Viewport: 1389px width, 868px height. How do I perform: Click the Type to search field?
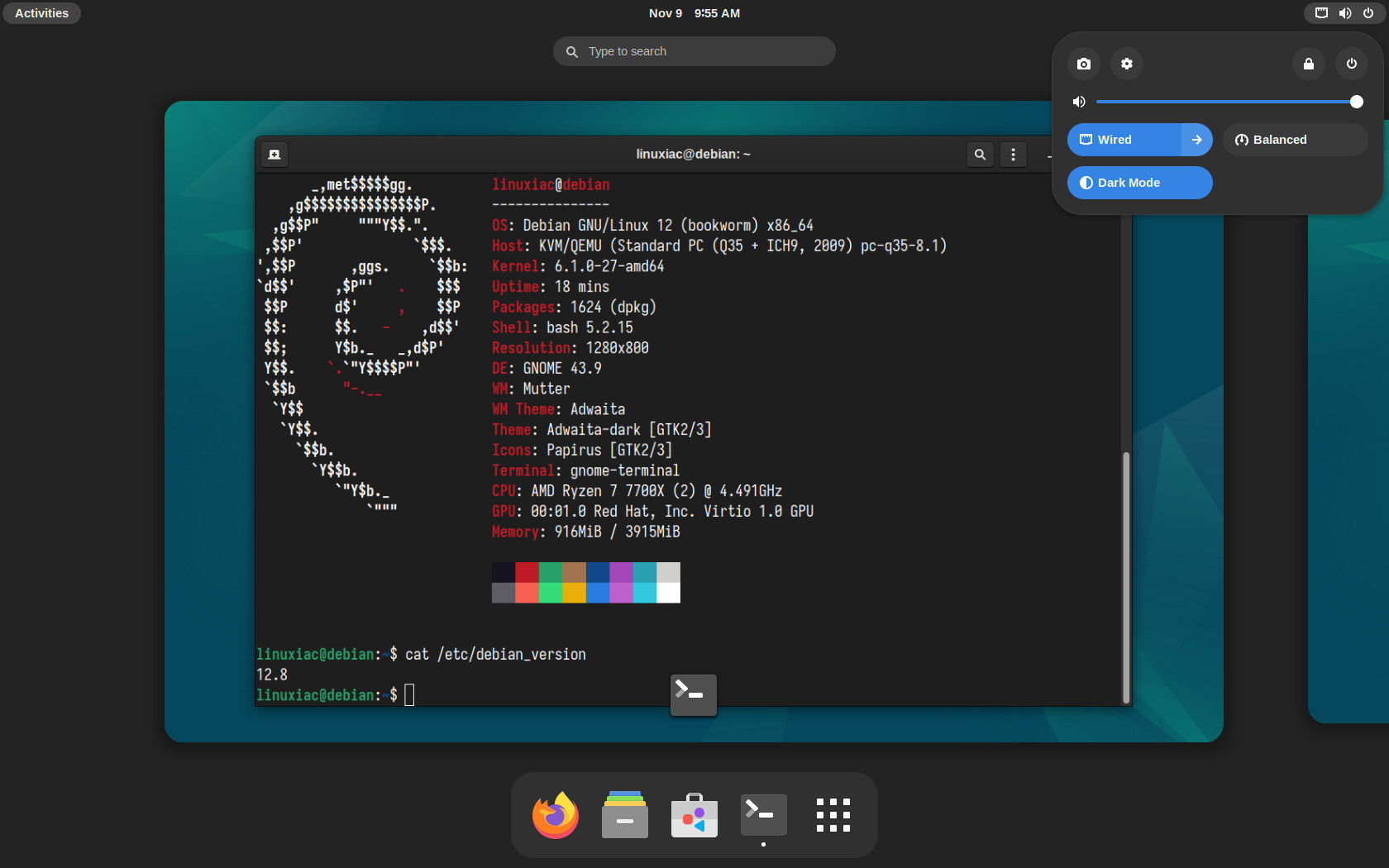pos(694,51)
